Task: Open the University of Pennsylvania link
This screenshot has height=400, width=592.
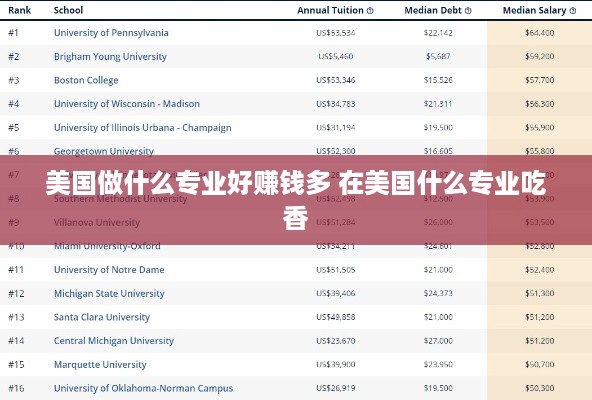Action: 111,33
